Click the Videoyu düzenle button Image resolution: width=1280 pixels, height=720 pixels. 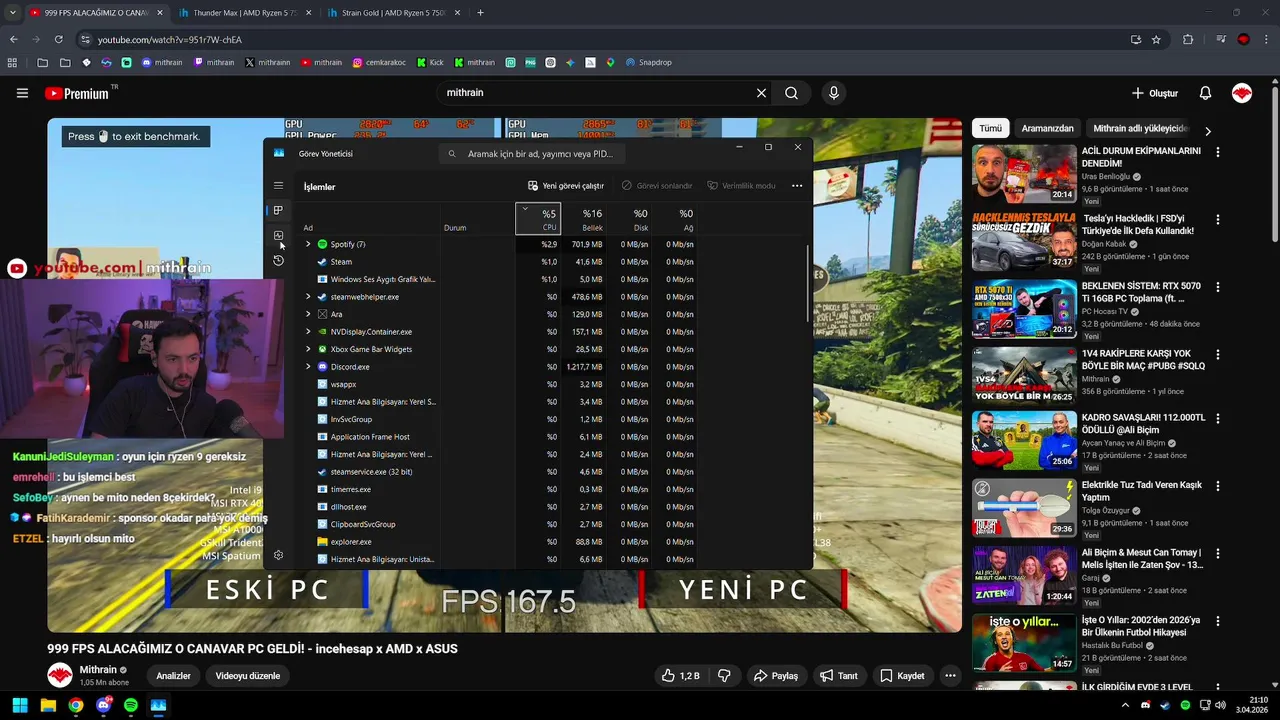[x=248, y=676]
